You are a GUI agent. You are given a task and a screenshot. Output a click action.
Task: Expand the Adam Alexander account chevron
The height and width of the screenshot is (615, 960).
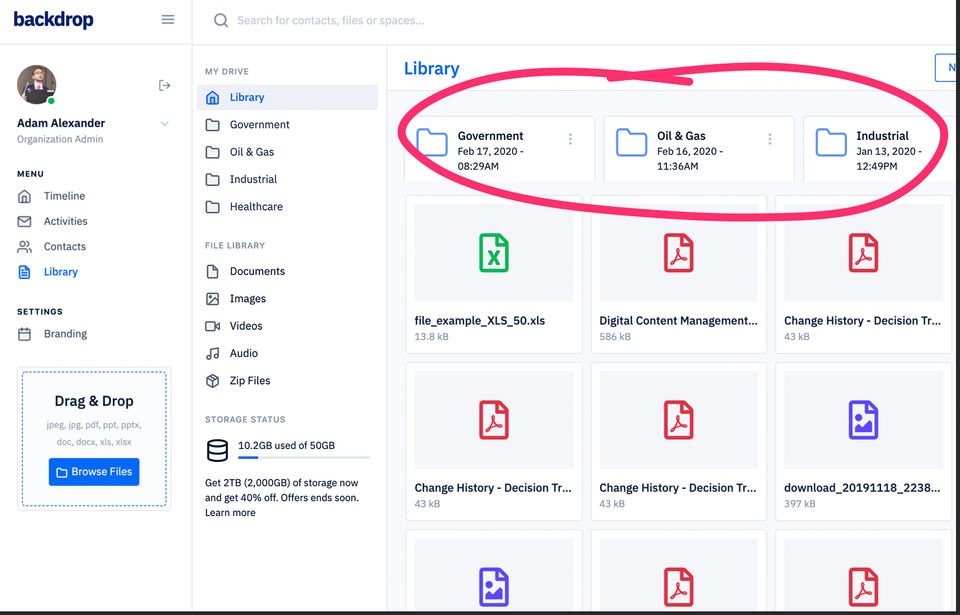[164, 124]
